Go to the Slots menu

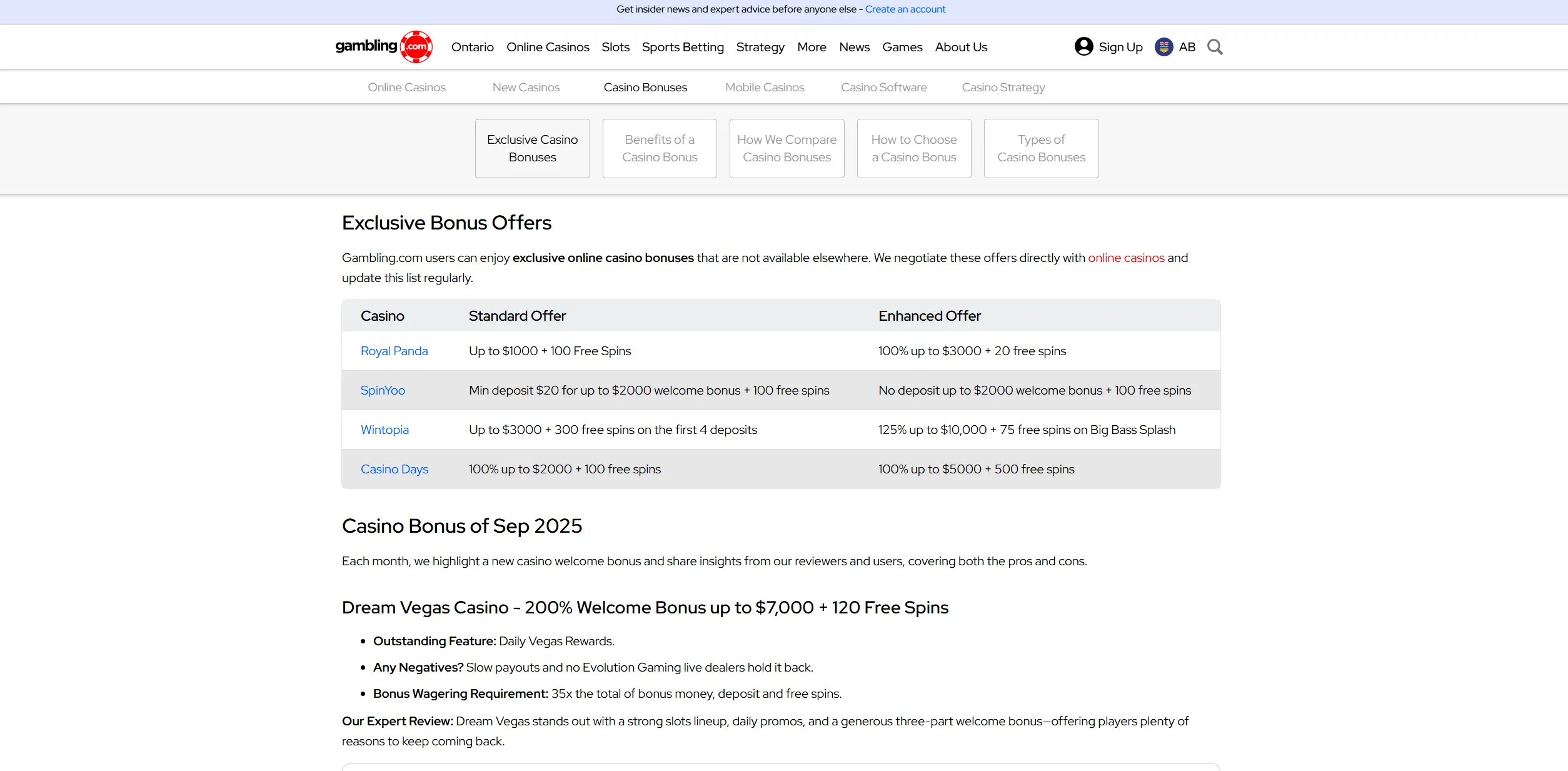pos(615,47)
